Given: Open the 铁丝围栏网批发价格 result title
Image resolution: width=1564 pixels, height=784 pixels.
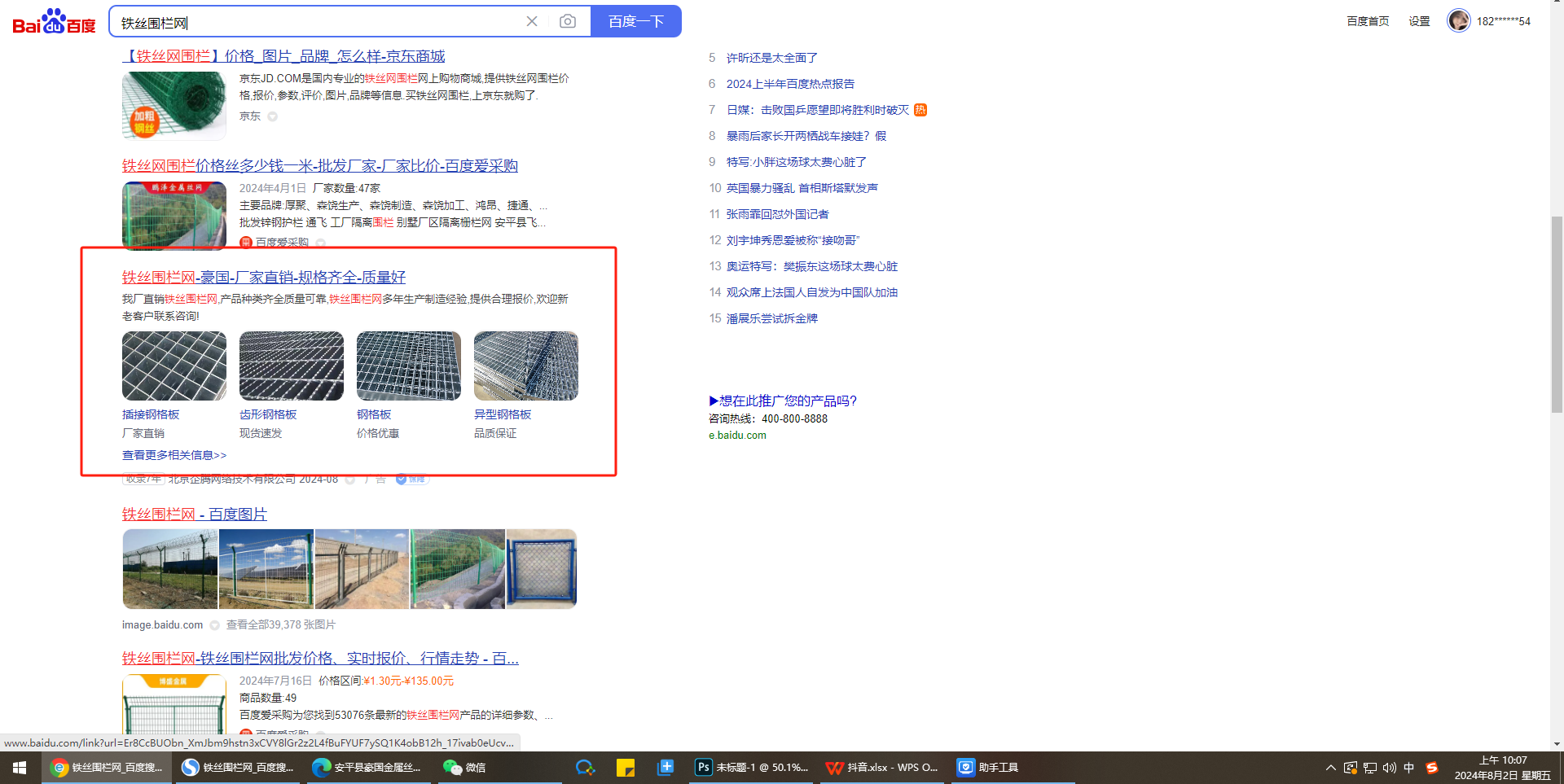Looking at the screenshot, I should (320, 659).
